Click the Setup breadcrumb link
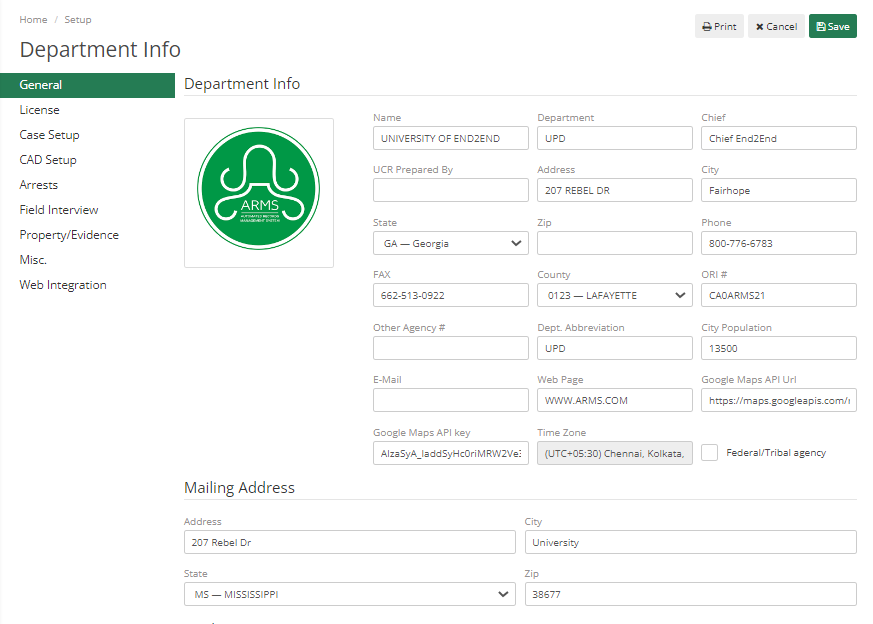Viewport: 873px width, 624px height. pyautogui.click(x=77, y=19)
